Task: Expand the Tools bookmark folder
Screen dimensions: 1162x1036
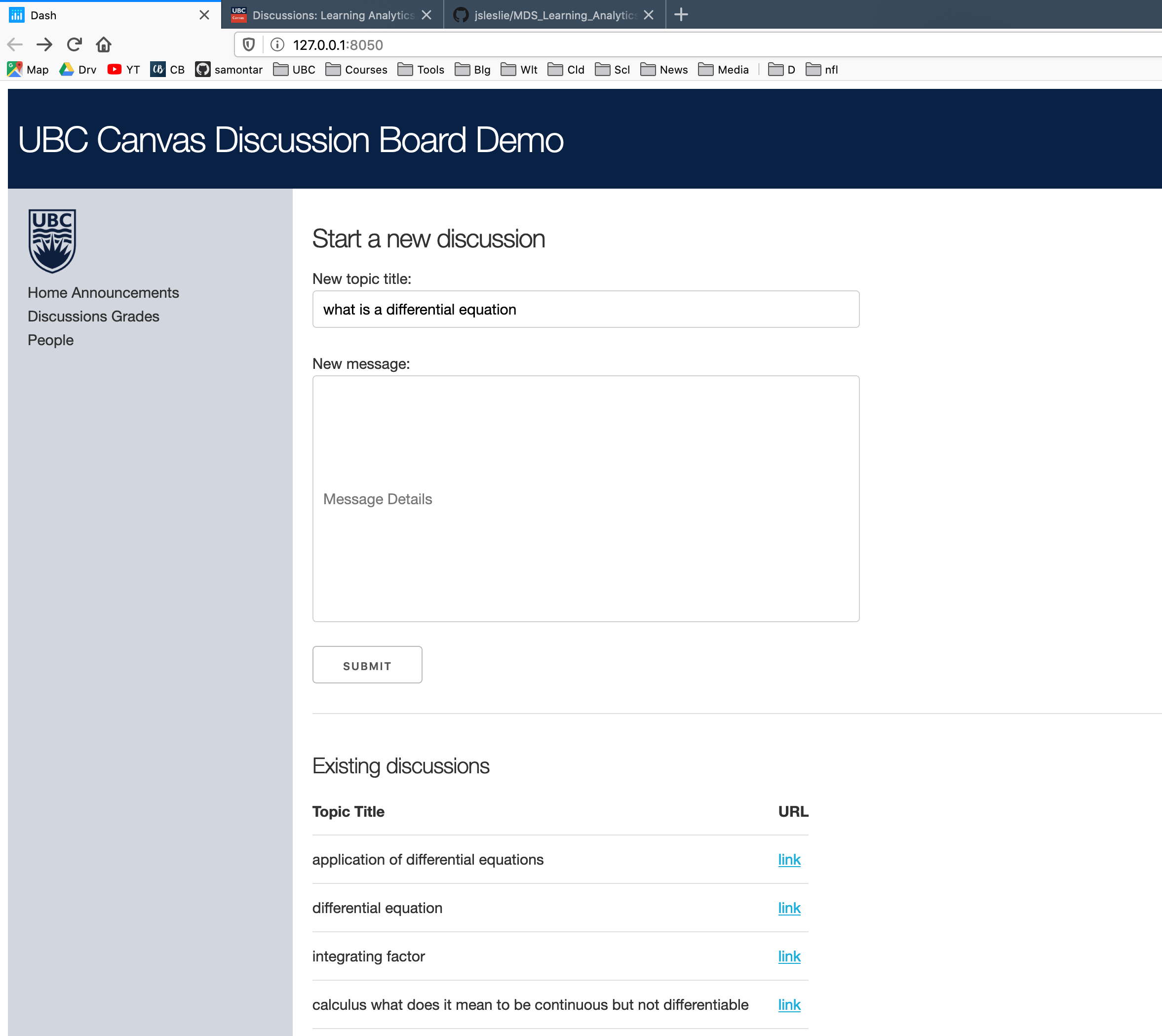Action: click(421, 70)
